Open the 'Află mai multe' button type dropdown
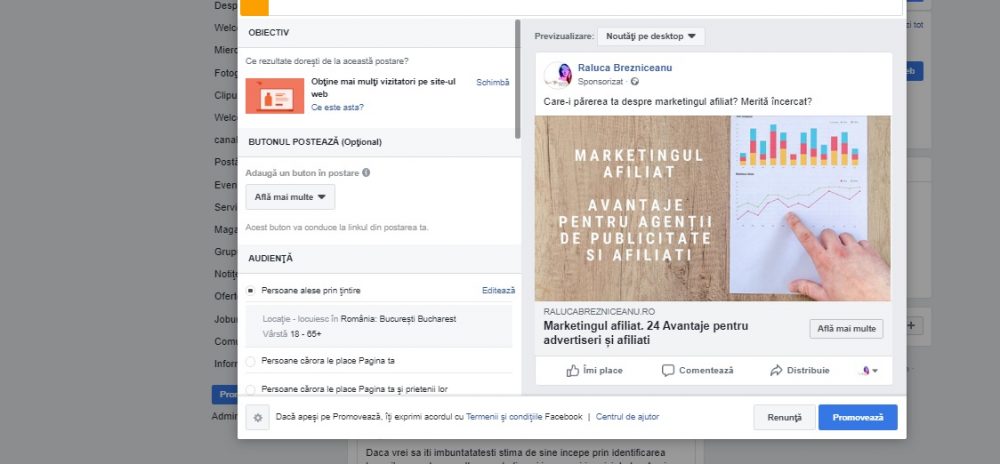The height and width of the screenshot is (464, 1000). pos(290,197)
